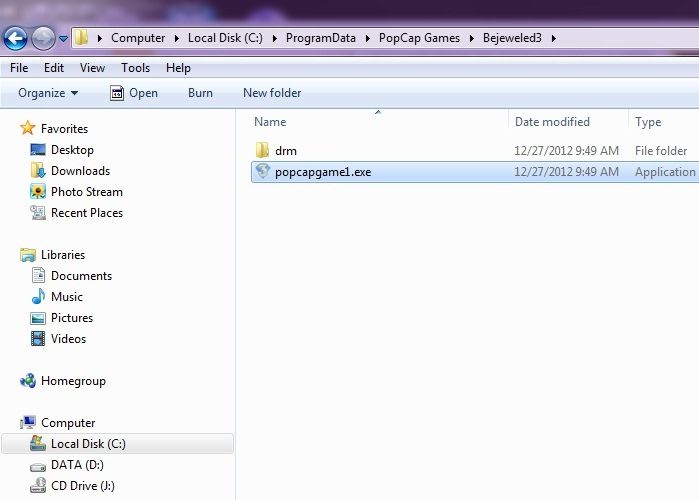This screenshot has width=699, height=500.
Task: Click the Application type cell
Action: (x=665, y=172)
